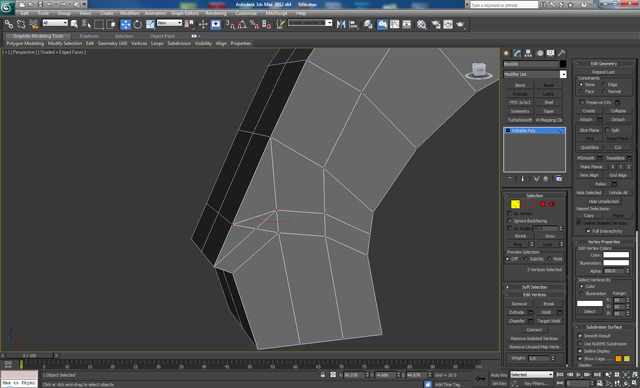
Task: Collapse the Edit Vertices rollout
Action: [534, 295]
